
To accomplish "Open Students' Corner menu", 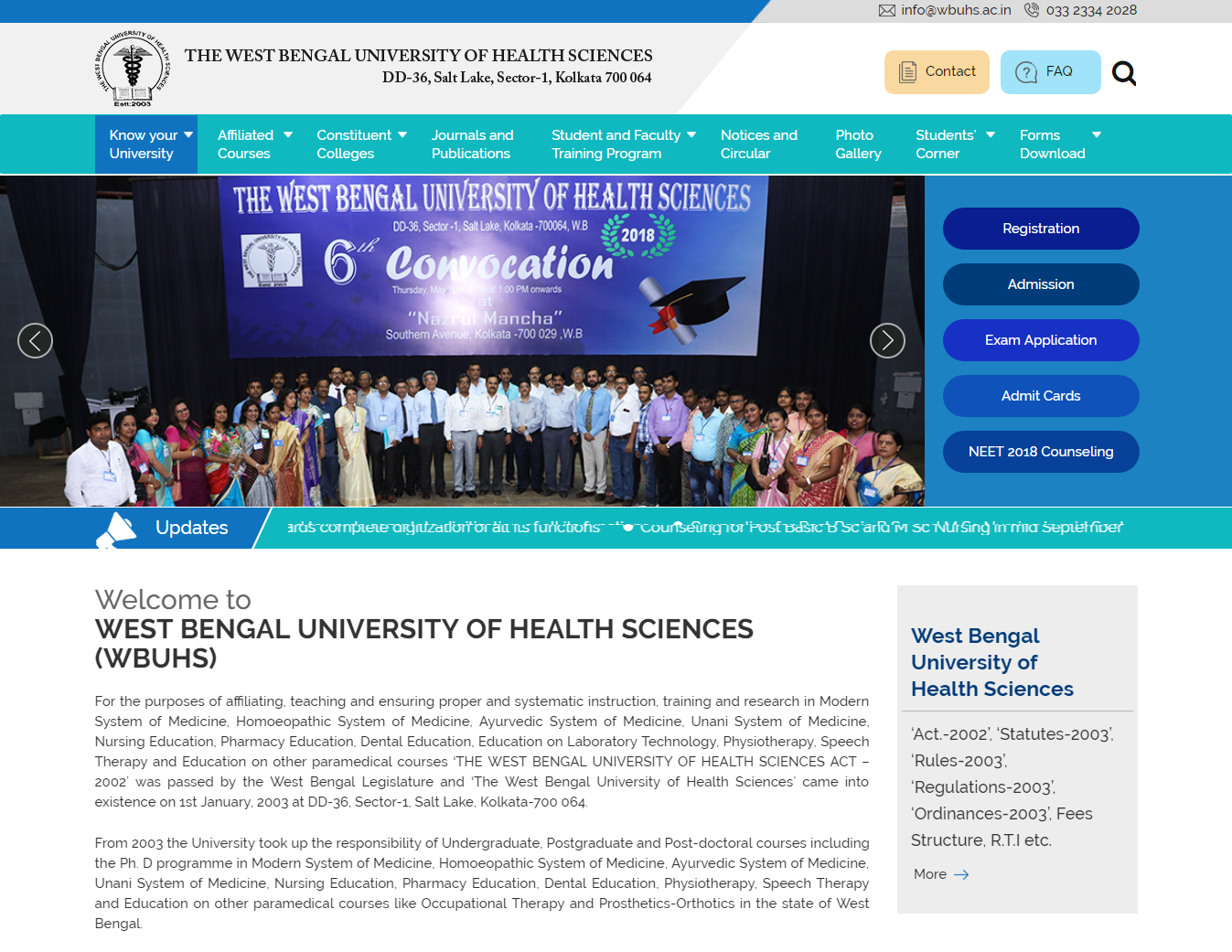I will pos(946,144).
